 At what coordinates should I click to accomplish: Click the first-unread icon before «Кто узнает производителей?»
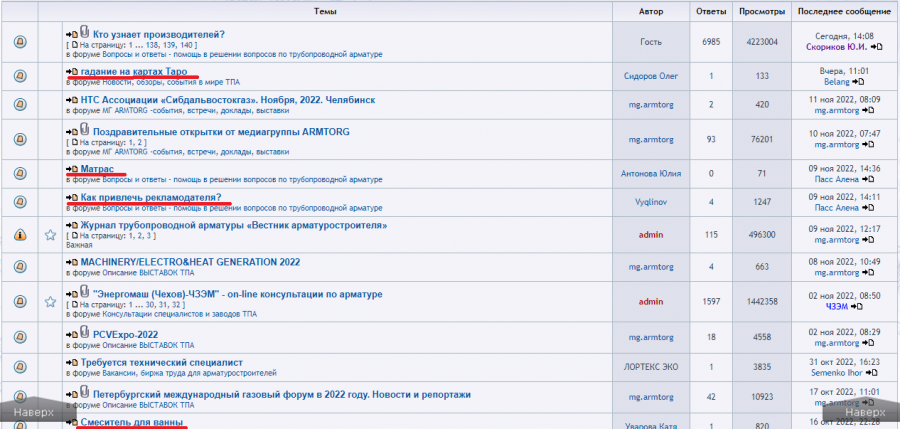[72, 35]
